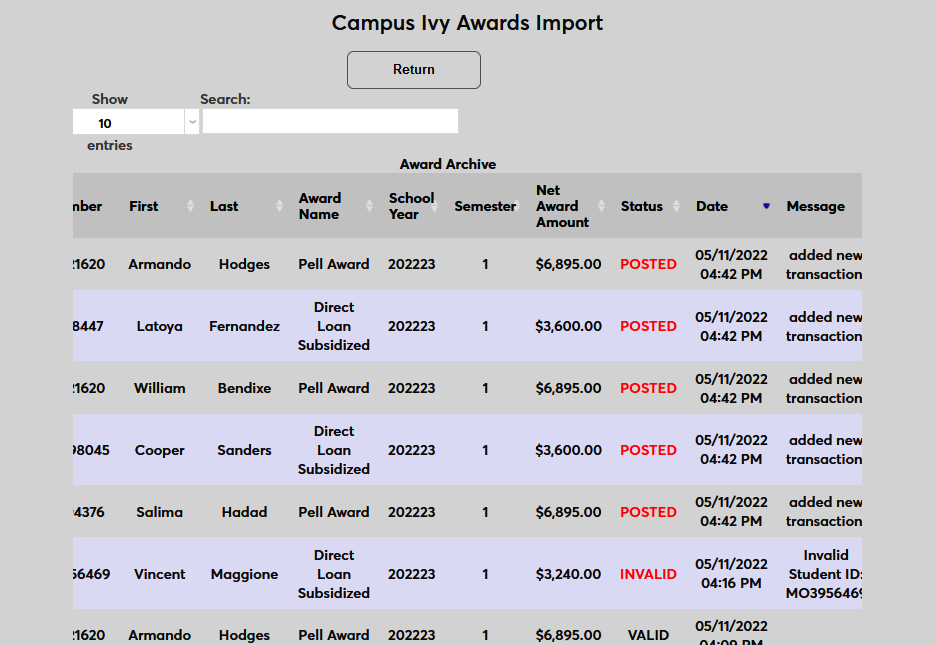Click the Return button

[413, 70]
